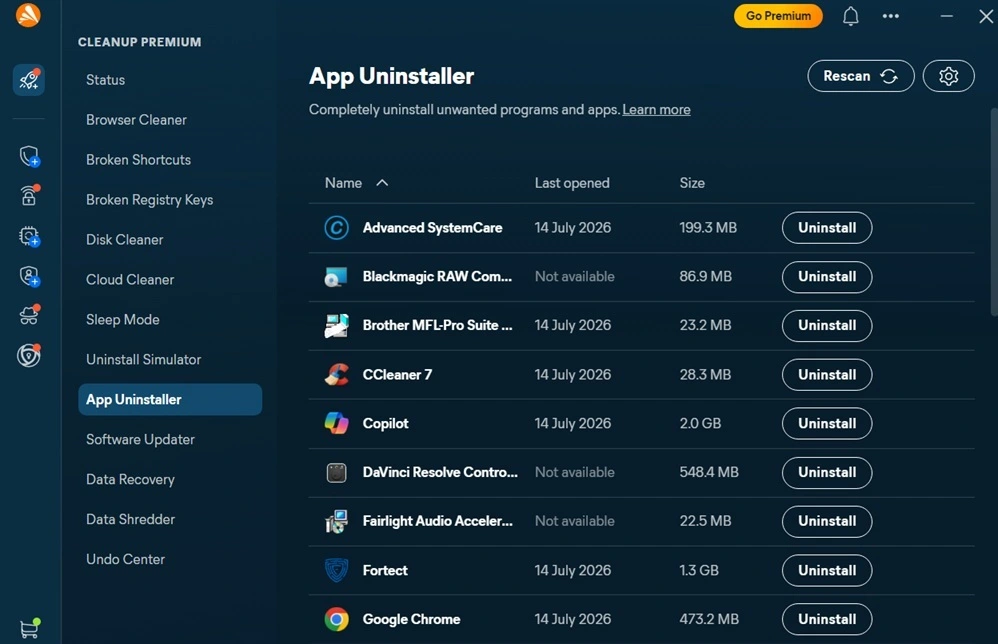The image size is (998, 644).
Task: Uninstall Brother MFL-Pro Suite
Action: (827, 326)
